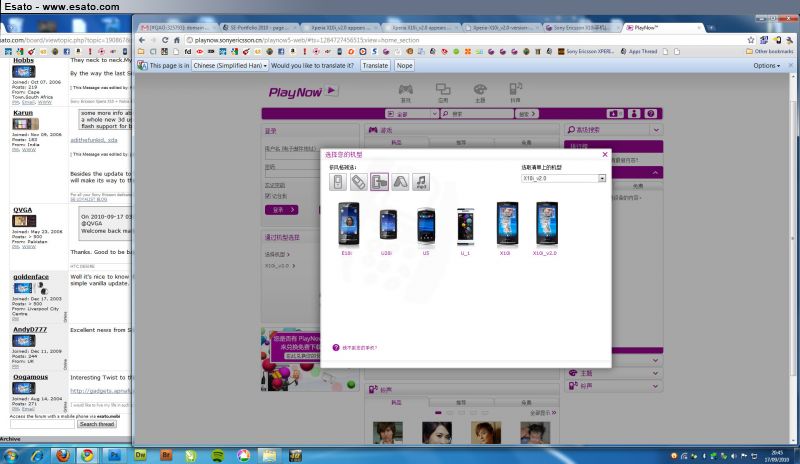This screenshot has height=464, width=800.
Task: Bookmark this page with the star icon
Action: 751,40
